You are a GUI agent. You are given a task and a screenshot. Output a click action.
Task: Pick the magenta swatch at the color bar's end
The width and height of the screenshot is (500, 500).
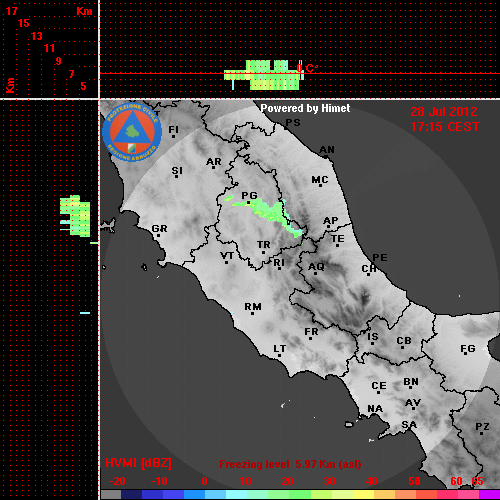point(489,494)
